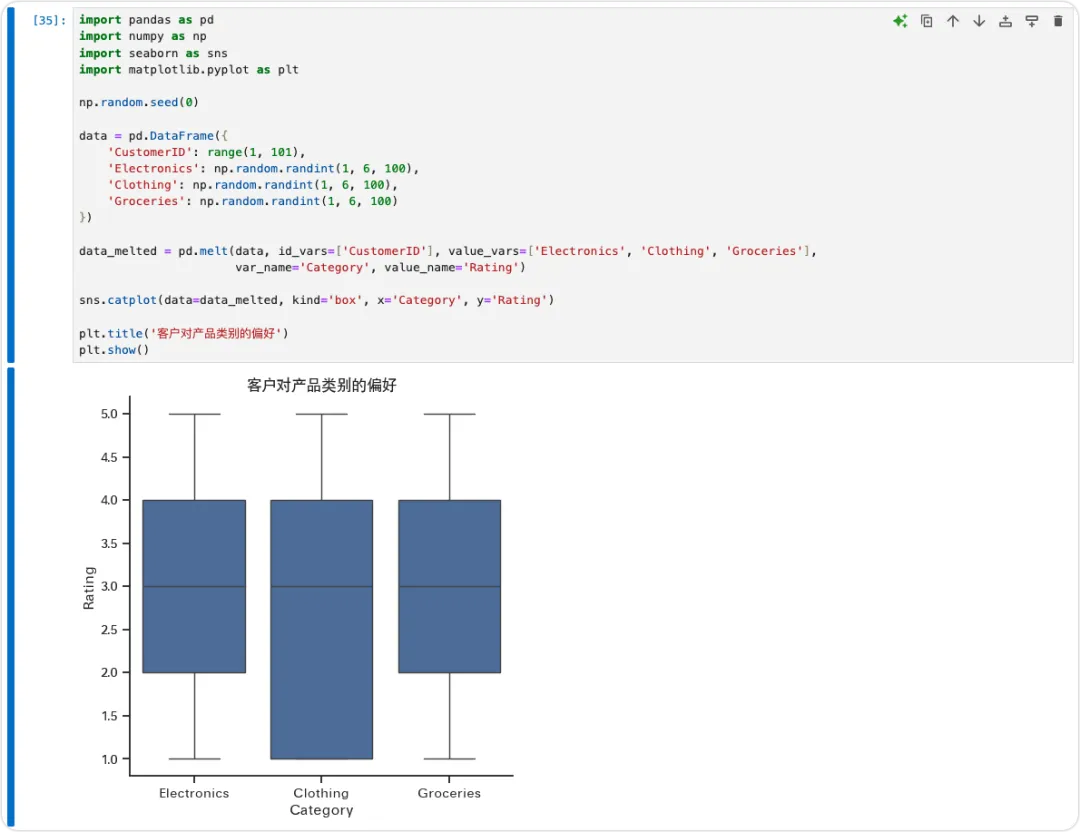Insert a cell below this one
Image resolution: width=1080 pixels, height=832 pixels.
[x=1032, y=21]
